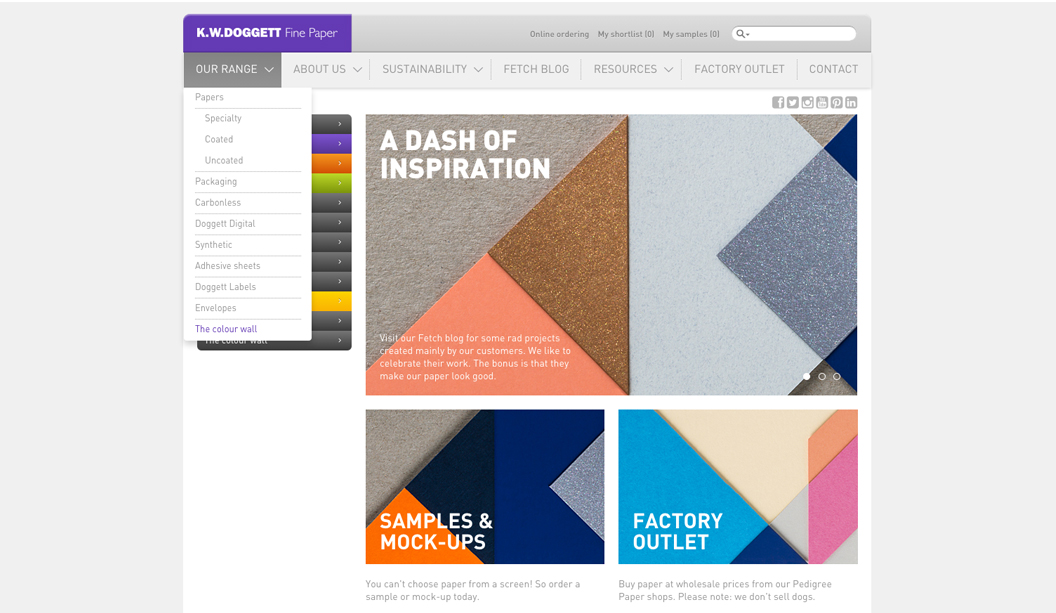Open the Facebook social icon
1056x613 pixels.
[778, 102]
